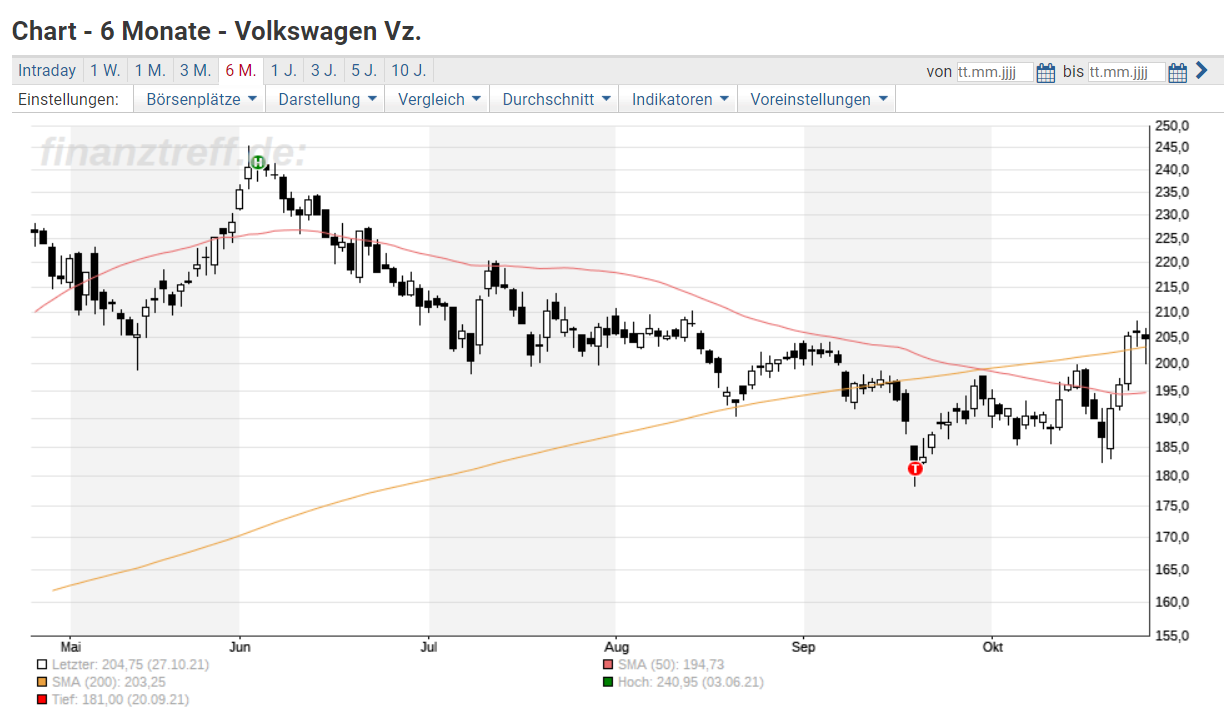The height and width of the screenshot is (716, 1232).
Task: Click the green 'Hoch' legend swatch
Action: click(608, 682)
